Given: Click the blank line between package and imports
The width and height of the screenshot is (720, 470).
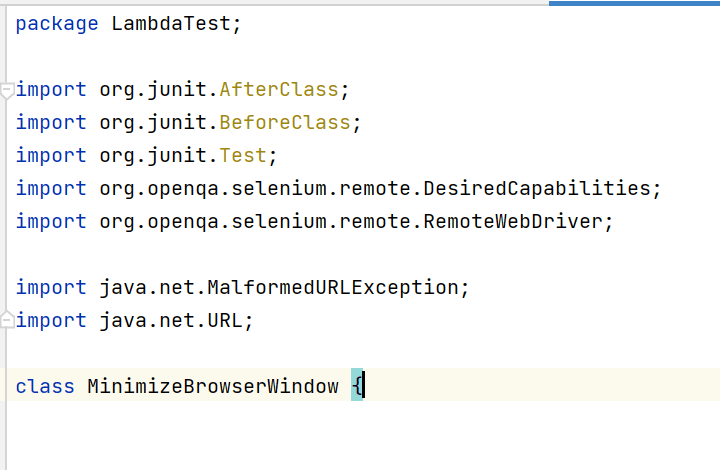Looking at the screenshot, I should tap(300, 56).
